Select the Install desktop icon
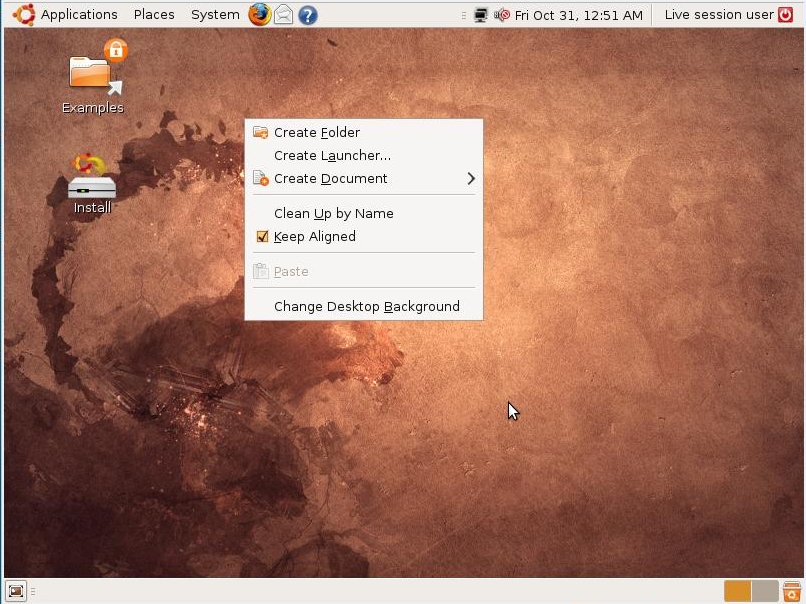 (91, 184)
